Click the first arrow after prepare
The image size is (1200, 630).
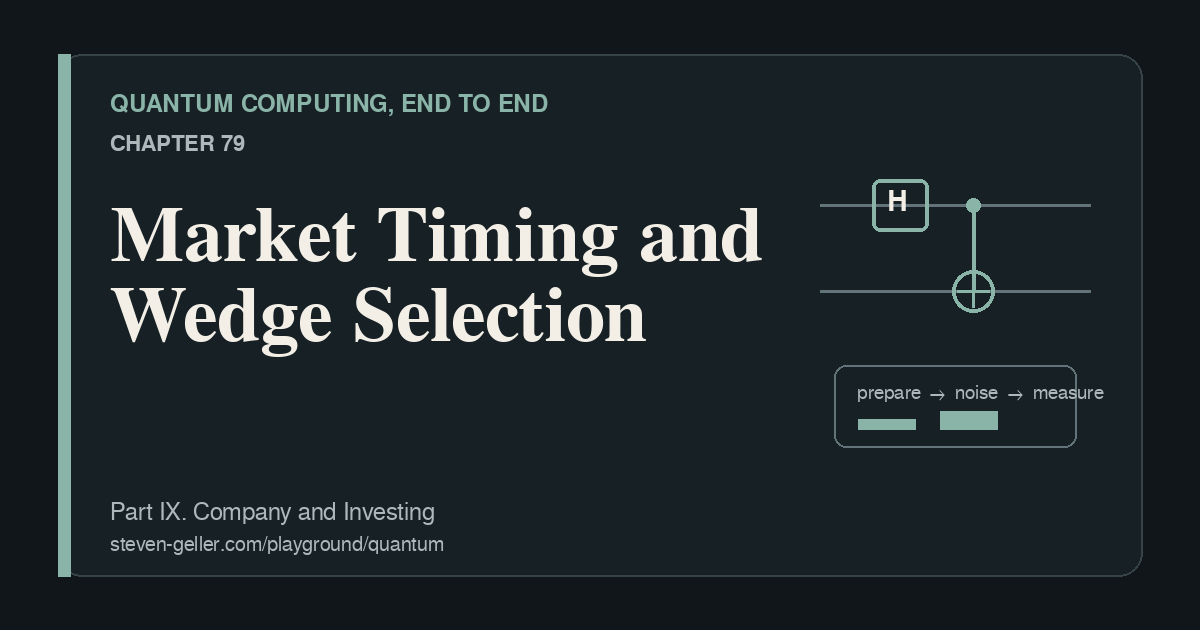pos(937,395)
